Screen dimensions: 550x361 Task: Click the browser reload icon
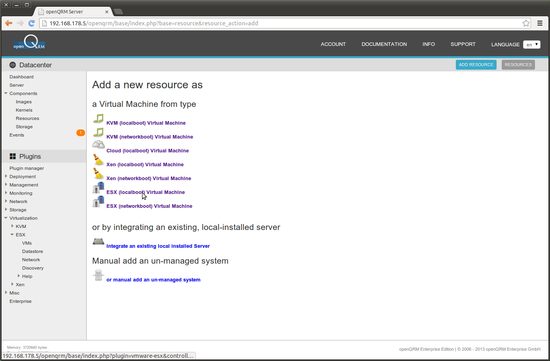coord(32,23)
